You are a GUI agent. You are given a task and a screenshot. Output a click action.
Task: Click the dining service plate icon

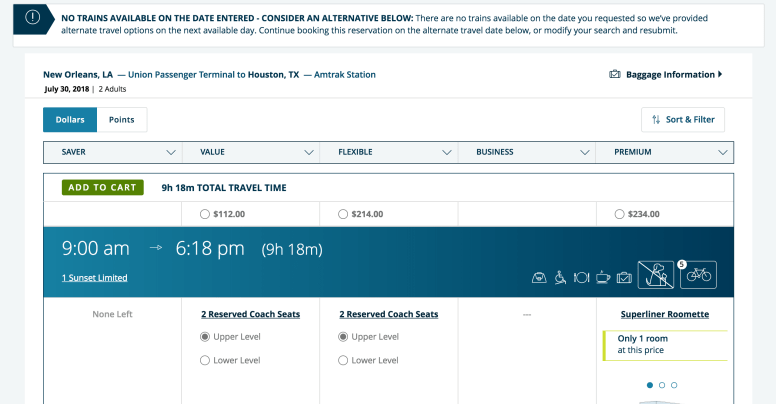pyautogui.click(x=582, y=277)
